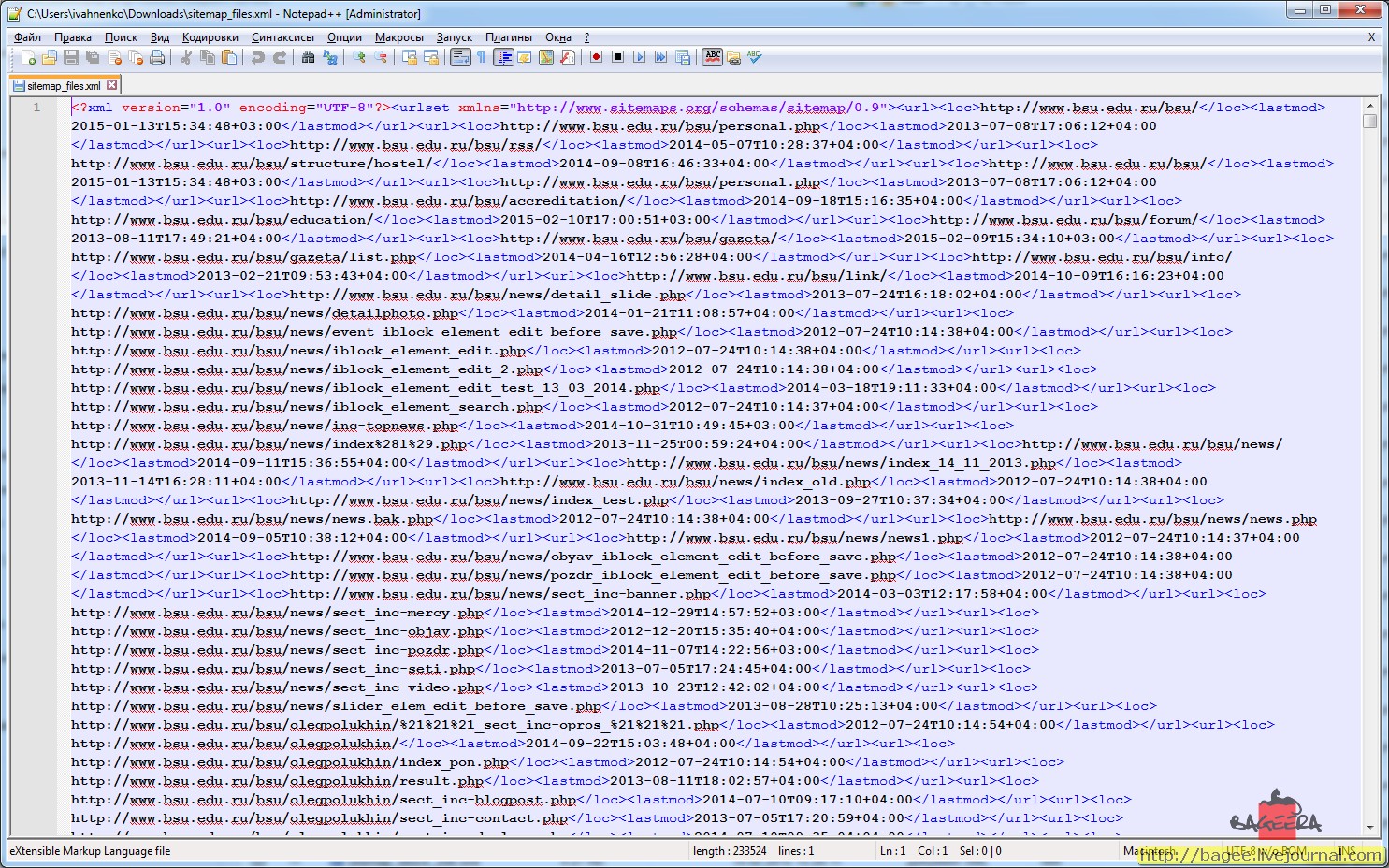Open the ? help menu
The image size is (1389, 868).
click(x=586, y=37)
